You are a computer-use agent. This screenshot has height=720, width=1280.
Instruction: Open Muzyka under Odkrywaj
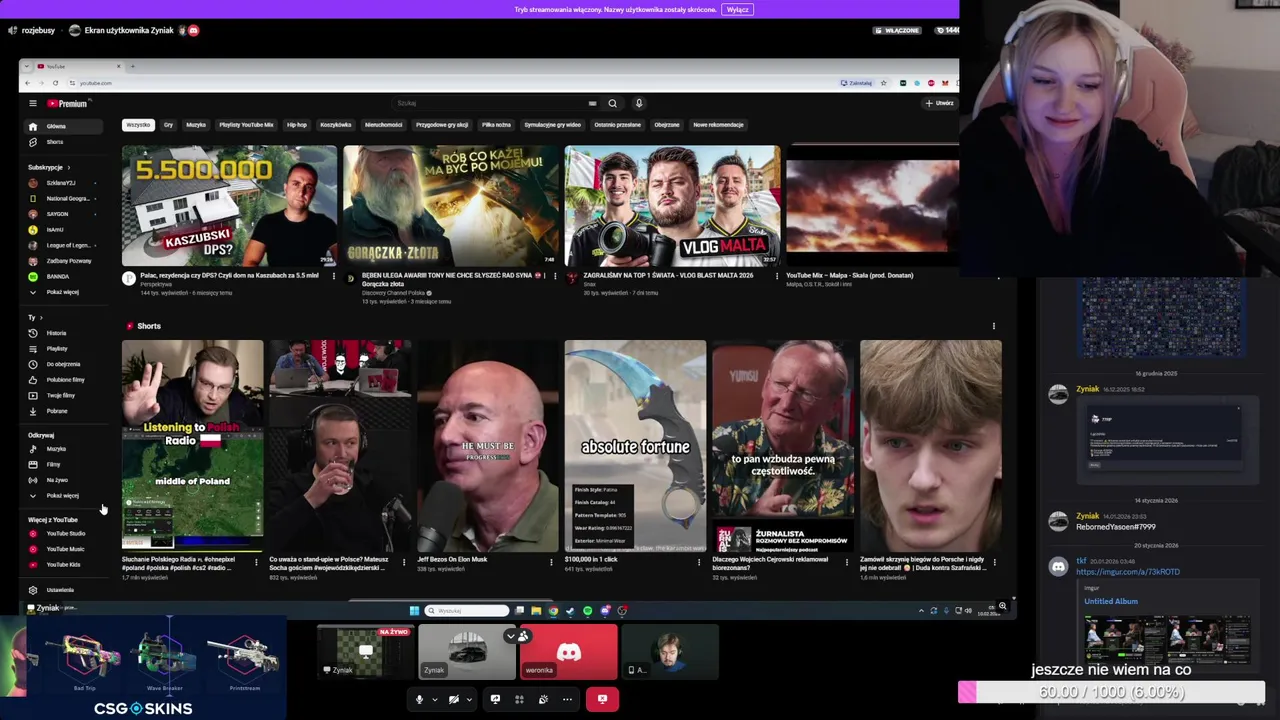(64, 449)
